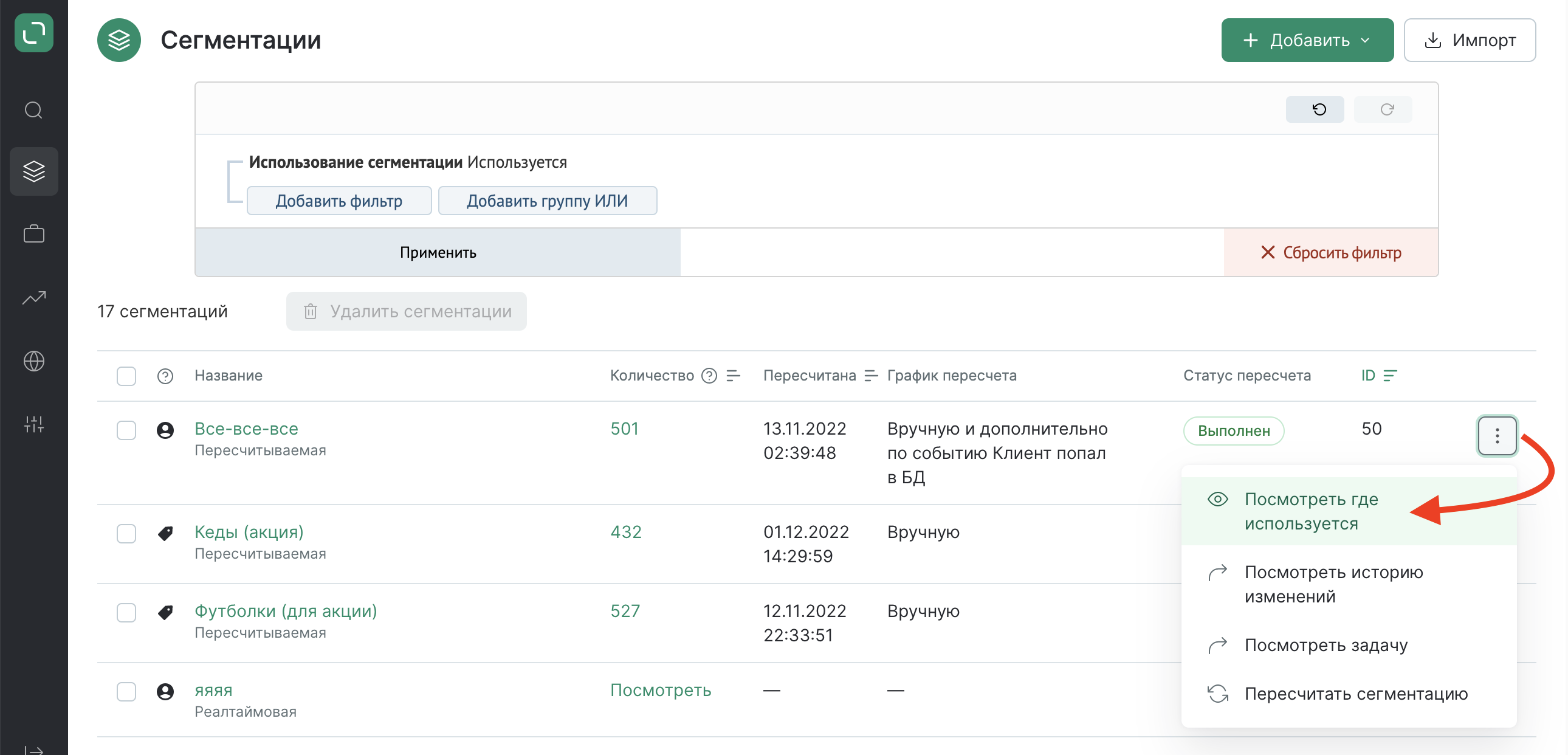The width and height of the screenshot is (1568, 755).
Task: Click the tag icon of Футболки (для акции) row
Action: [x=165, y=612]
